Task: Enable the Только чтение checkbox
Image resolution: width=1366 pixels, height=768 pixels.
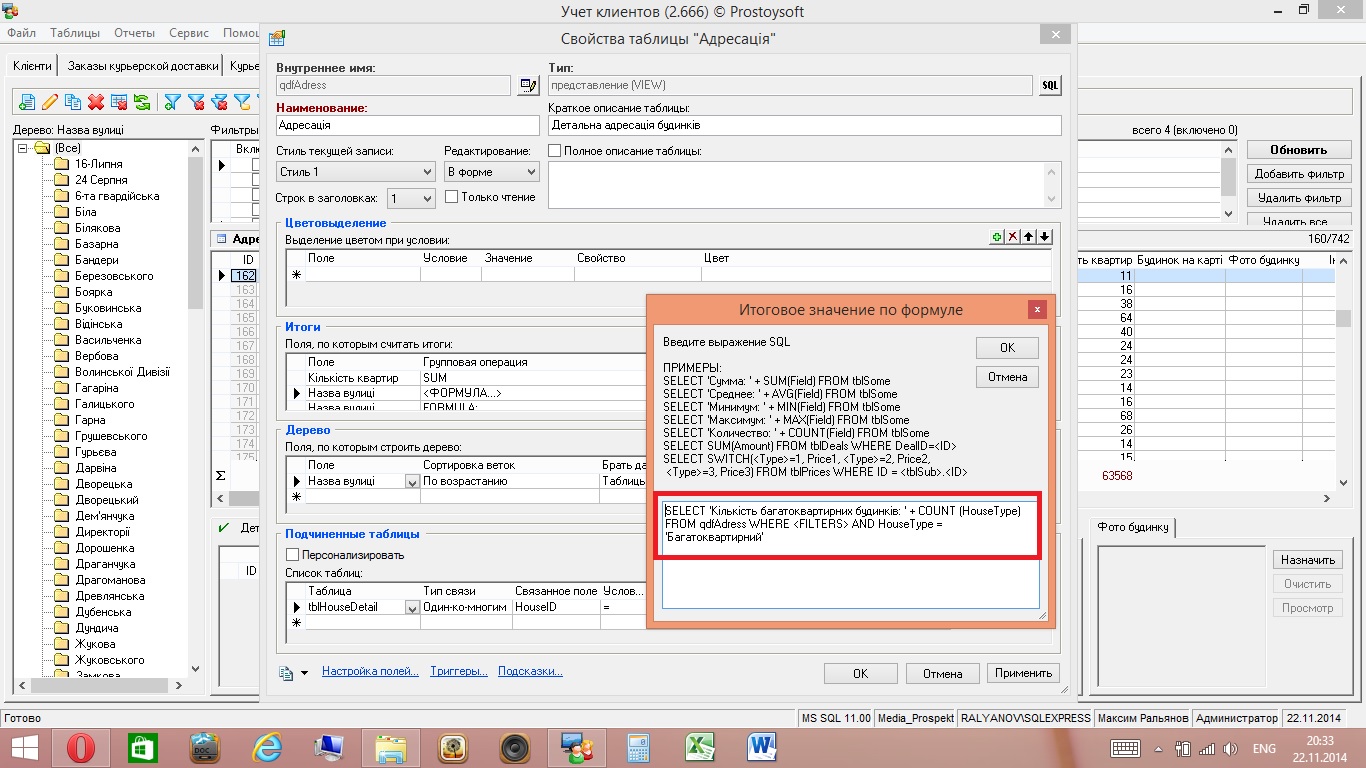Action: tap(452, 197)
